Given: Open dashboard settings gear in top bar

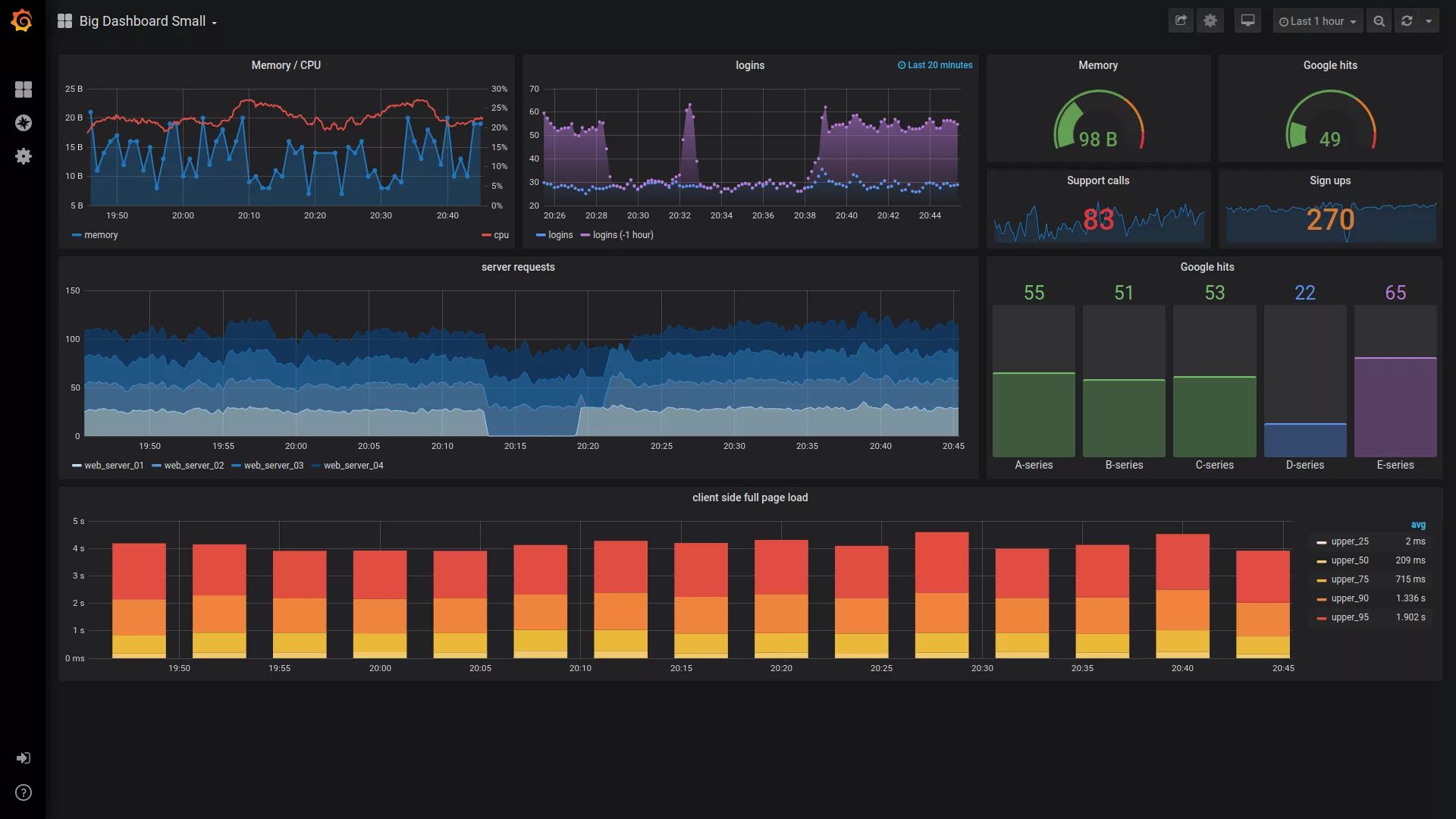Looking at the screenshot, I should [x=1210, y=21].
